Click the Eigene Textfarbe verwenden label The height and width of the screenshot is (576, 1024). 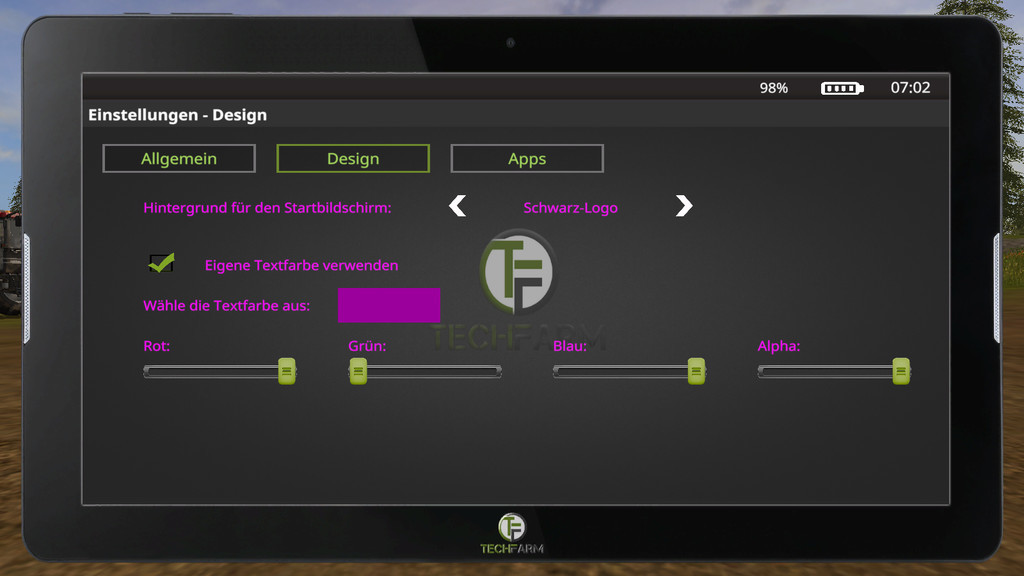point(301,265)
